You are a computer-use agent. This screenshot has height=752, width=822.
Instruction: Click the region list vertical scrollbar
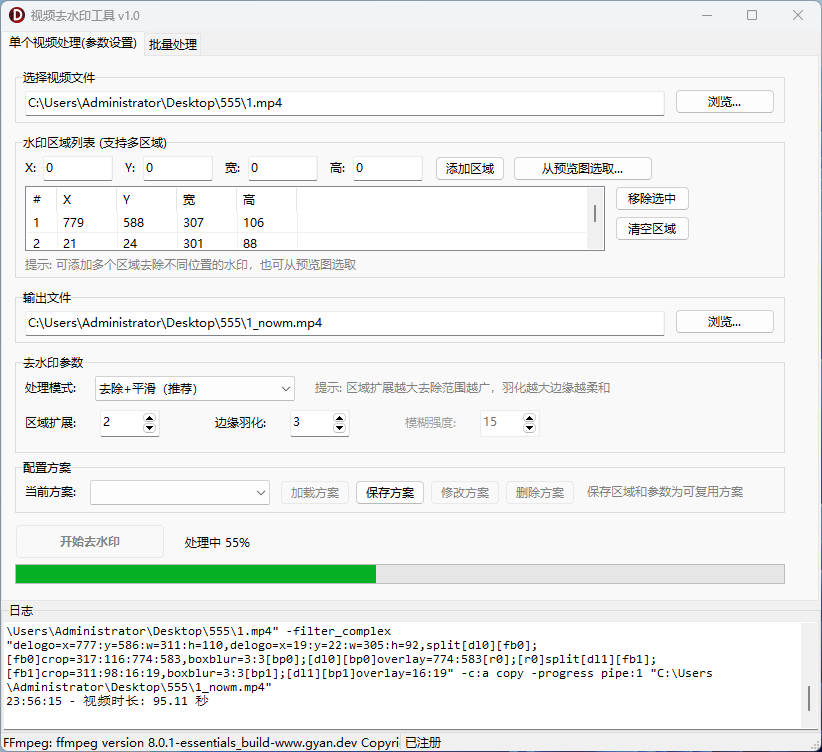[595, 214]
